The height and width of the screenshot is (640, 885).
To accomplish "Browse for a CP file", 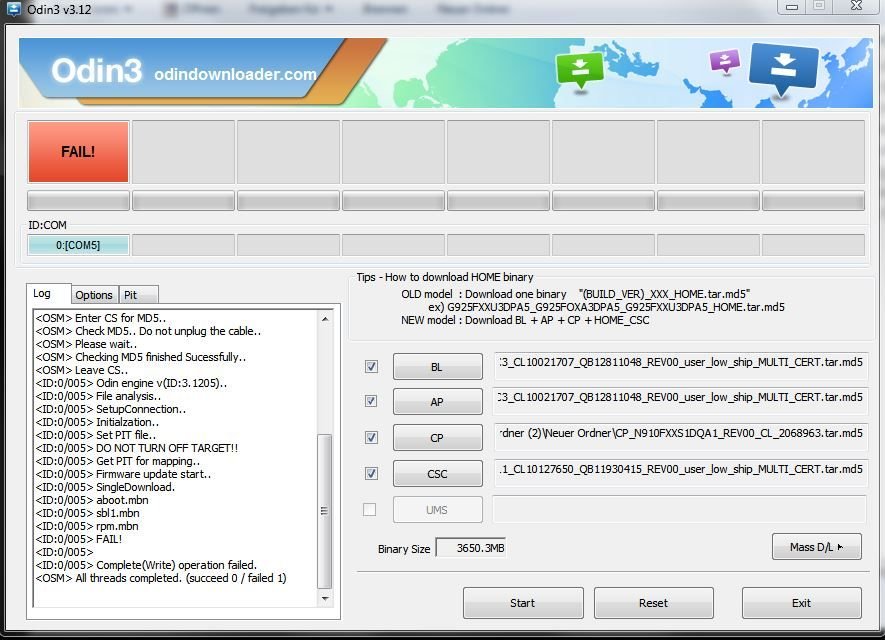I will coord(437,438).
